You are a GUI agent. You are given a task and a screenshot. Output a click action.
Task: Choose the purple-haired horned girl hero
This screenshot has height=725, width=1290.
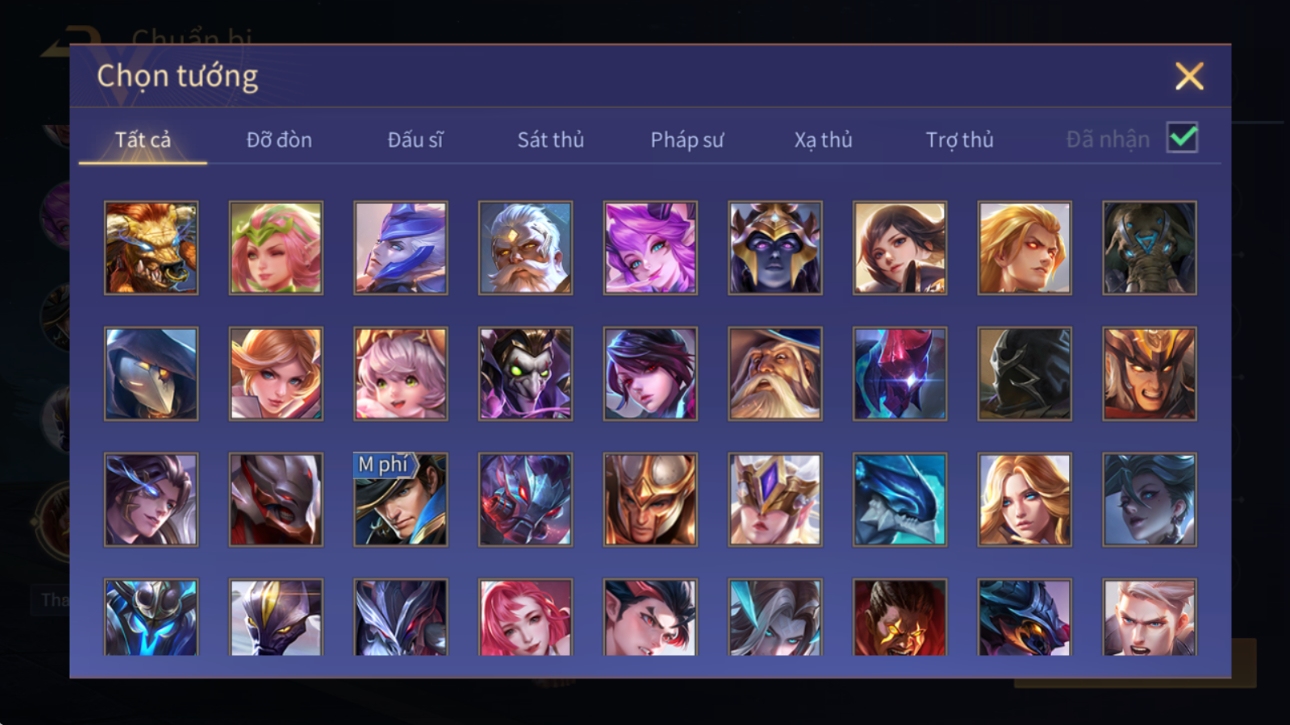650,248
